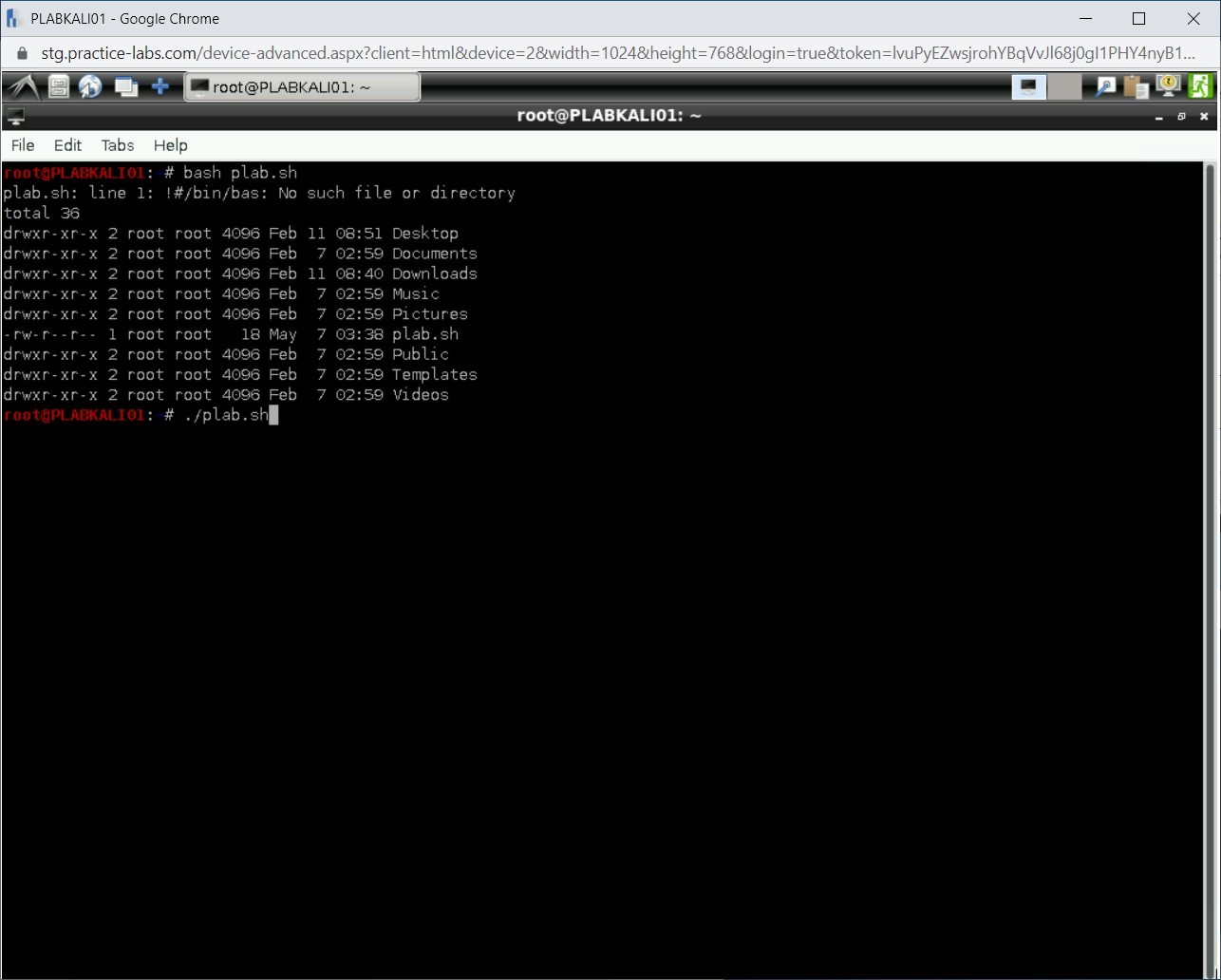Open the File menu
Screen dimensions: 1221x980
(23, 145)
